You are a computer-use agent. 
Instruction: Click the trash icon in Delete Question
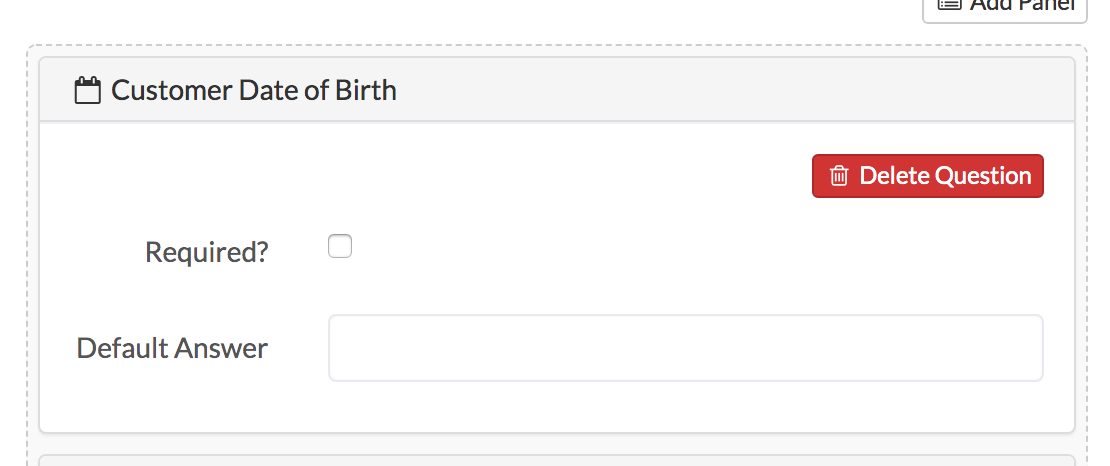tap(839, 176)
